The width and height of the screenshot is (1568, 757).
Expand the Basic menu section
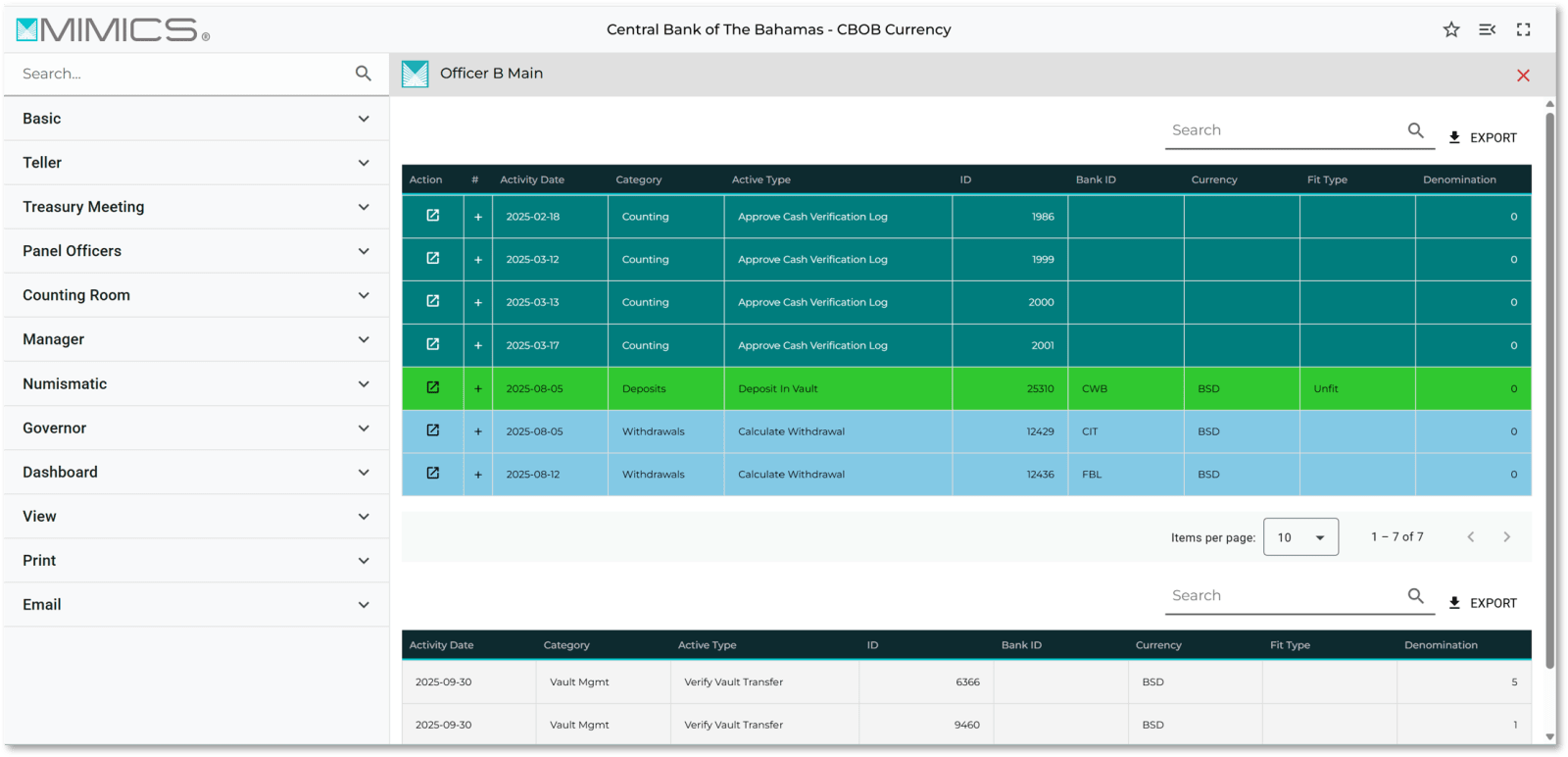(x=196, y=119)
